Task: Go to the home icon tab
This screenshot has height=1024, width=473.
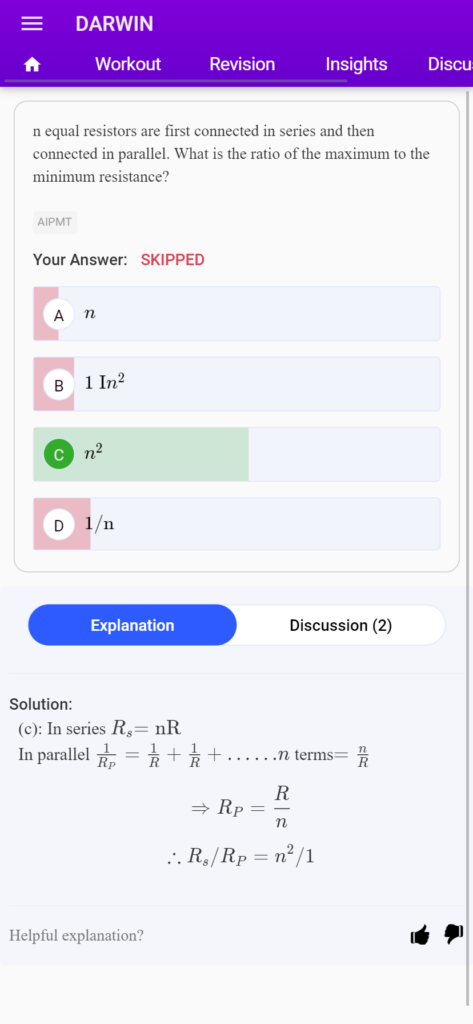Action: click(31, 65)
